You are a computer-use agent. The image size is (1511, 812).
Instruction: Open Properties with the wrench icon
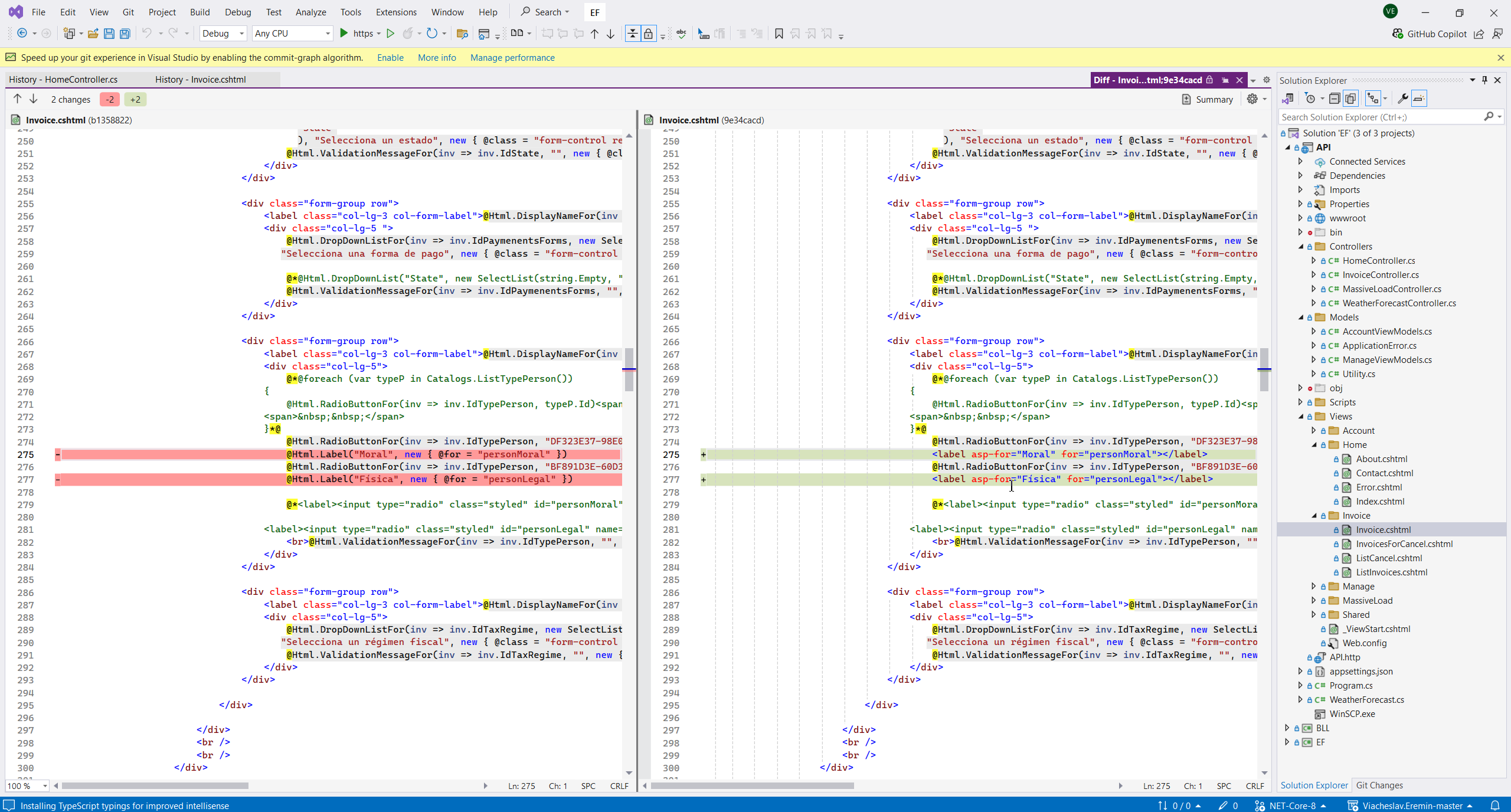pyautogui.click(x=1403, y=99)
